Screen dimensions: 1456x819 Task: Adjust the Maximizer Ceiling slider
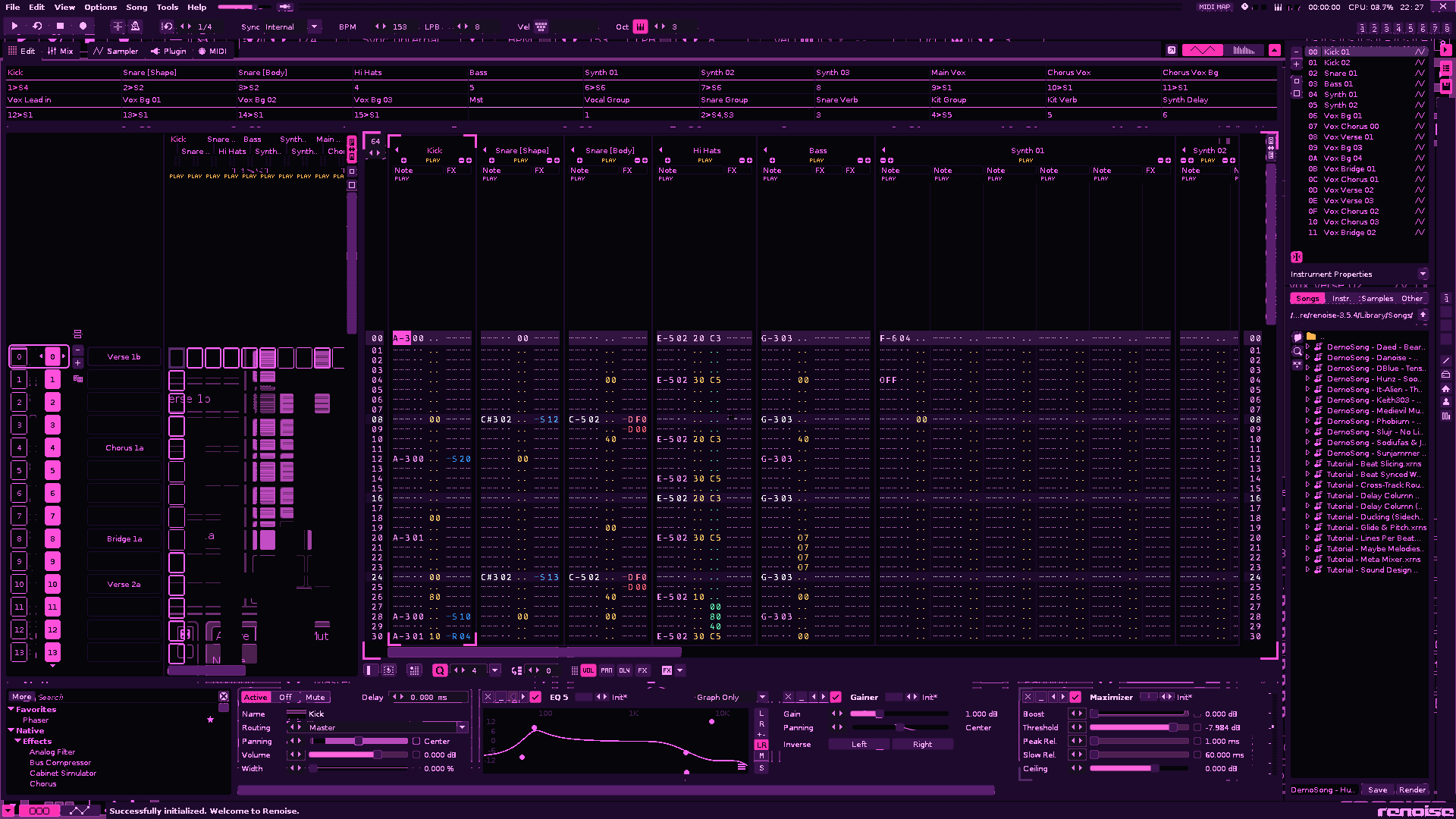coord(1139,769)
